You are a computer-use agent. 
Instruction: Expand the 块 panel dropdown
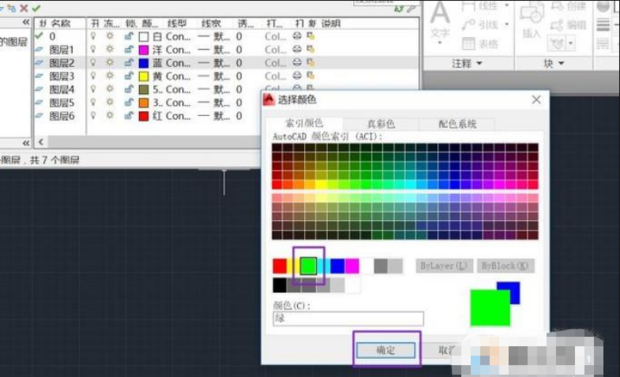click(x=554, y=63)
